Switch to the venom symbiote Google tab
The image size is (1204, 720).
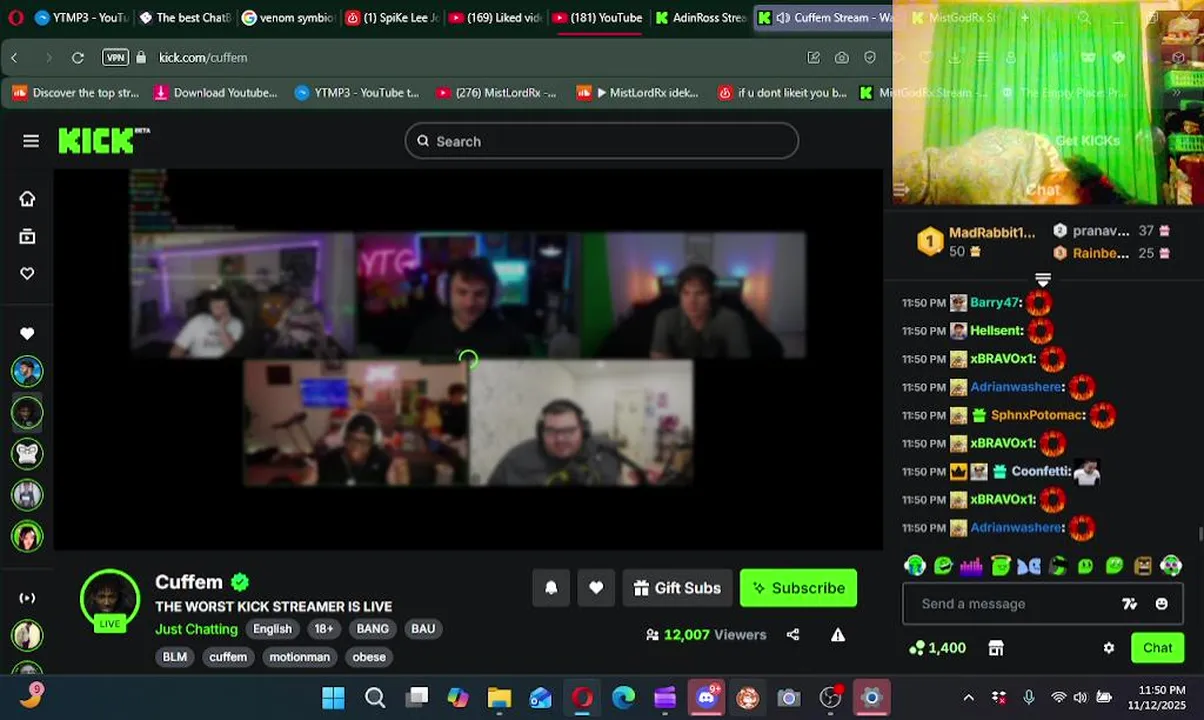(x=288, y=17)
